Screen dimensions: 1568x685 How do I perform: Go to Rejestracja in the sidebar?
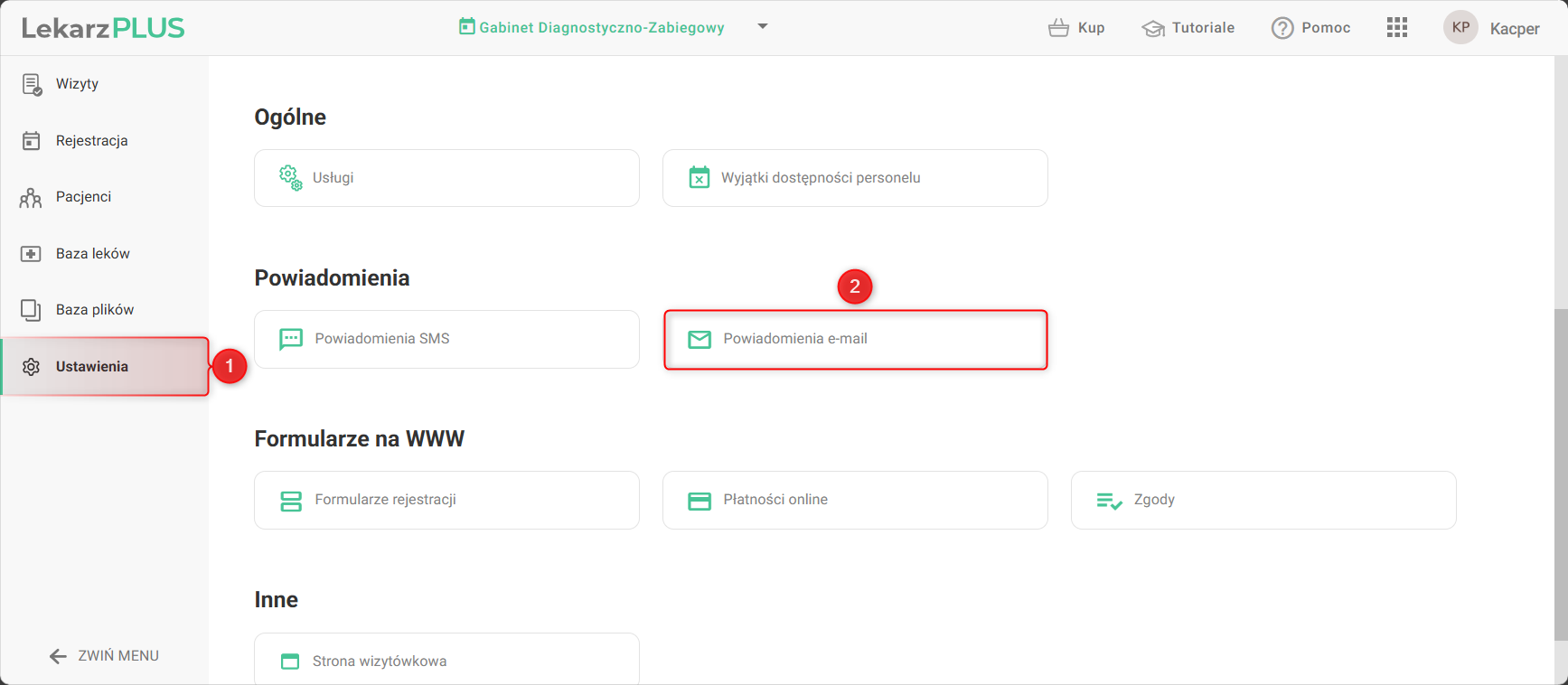pyautogui.click(x=91, y=141)
